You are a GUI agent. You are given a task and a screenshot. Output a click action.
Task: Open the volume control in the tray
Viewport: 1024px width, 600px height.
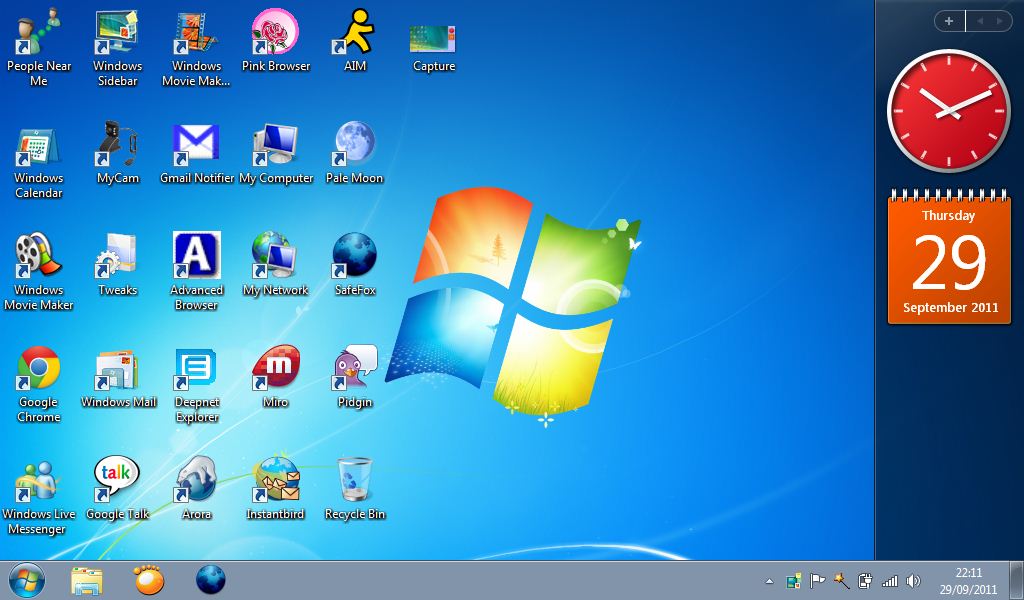coord(912,580)
